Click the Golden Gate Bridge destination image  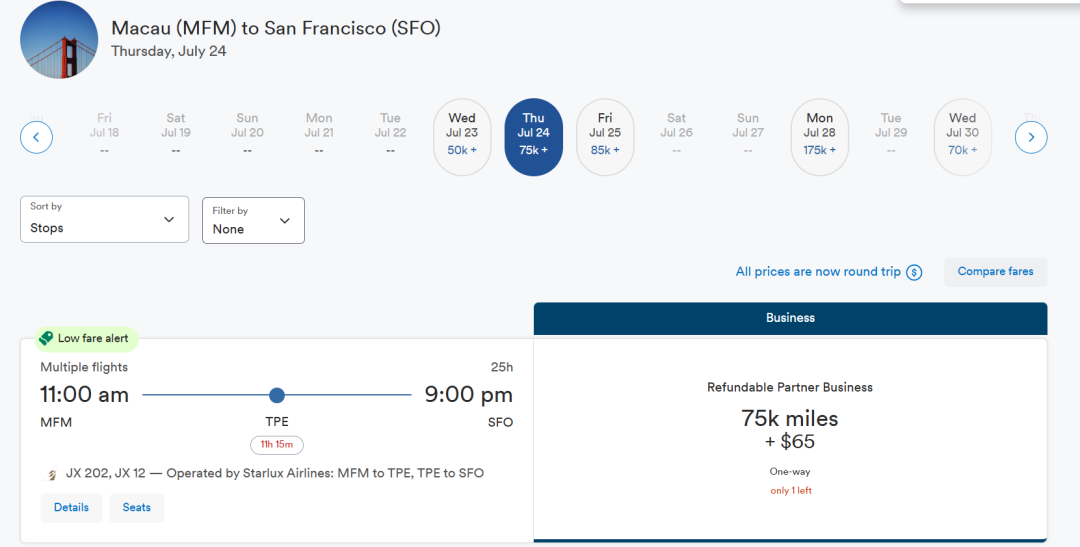pos(59,40)
